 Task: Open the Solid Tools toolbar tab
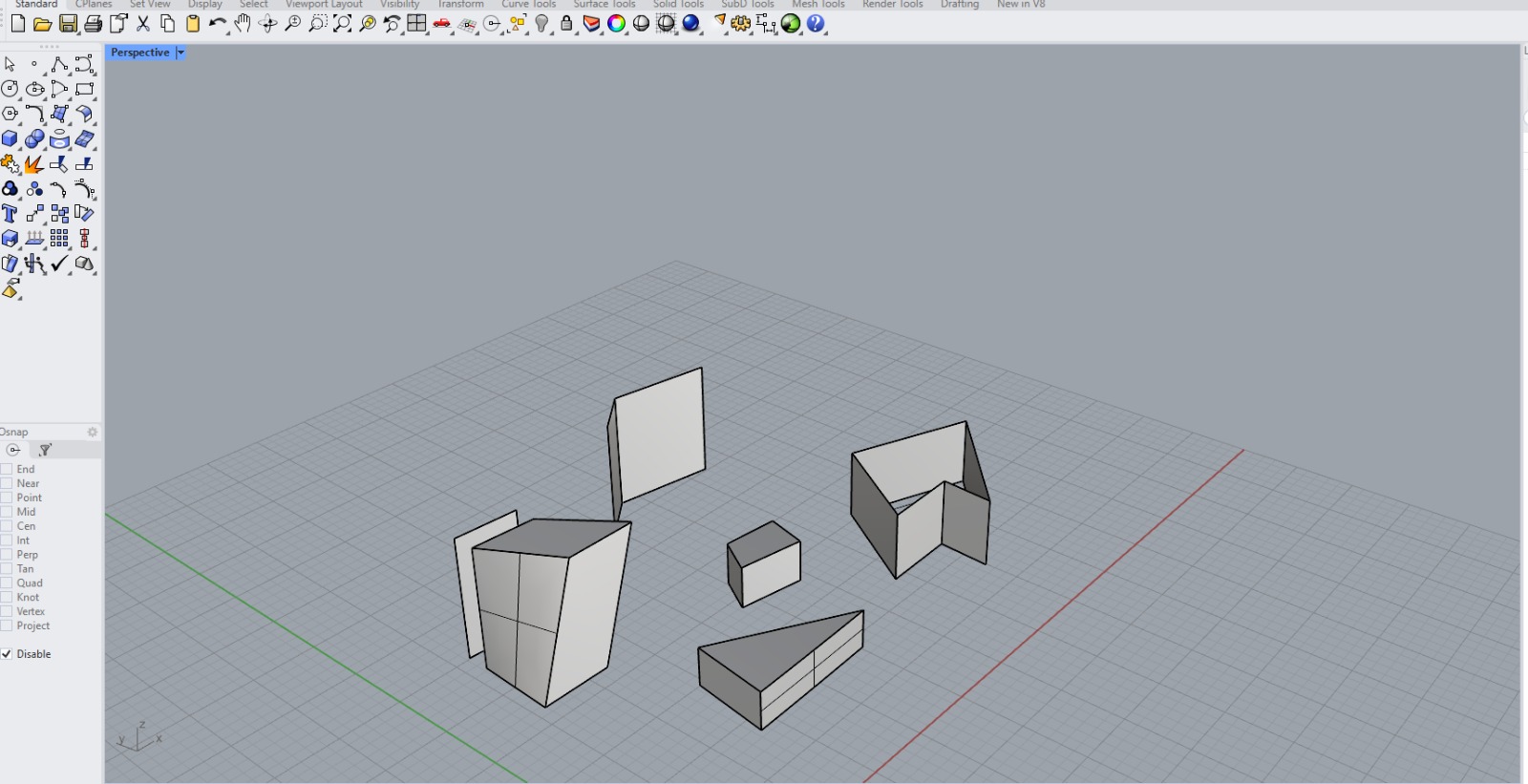point(678,5)
